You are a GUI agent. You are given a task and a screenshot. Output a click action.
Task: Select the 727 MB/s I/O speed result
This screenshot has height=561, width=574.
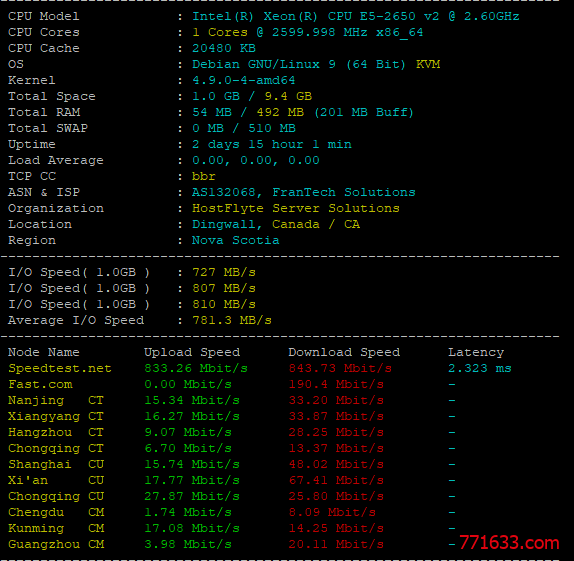[224, 272]
